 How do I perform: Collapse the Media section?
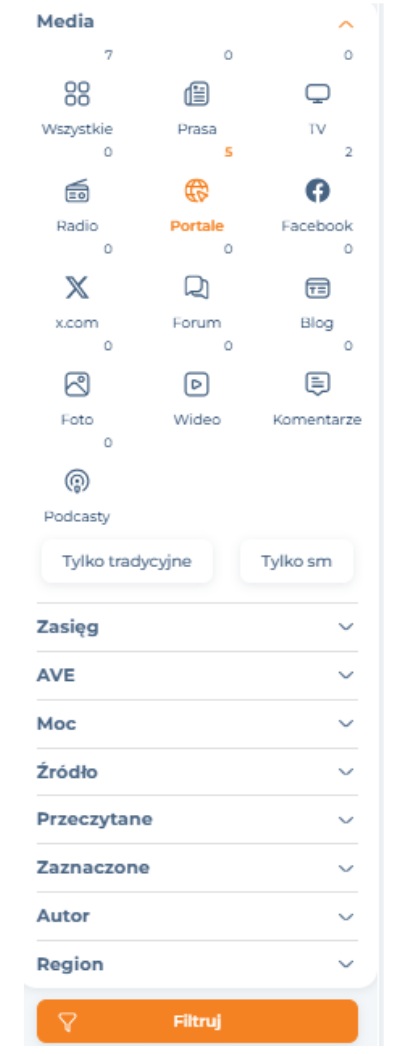(346, 24)
